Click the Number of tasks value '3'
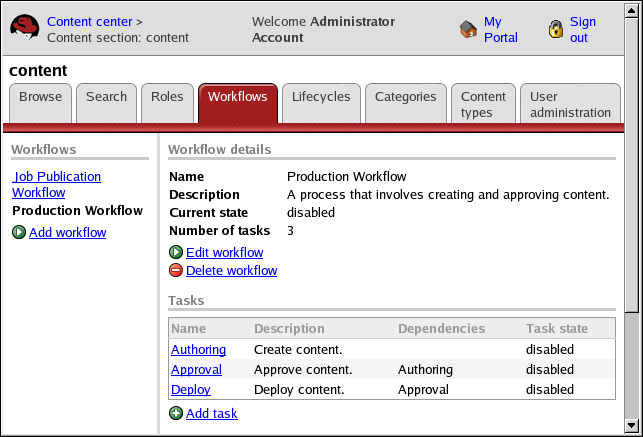Image resolution: width=643 pixels, height=437 pixels. coord(290,230)
